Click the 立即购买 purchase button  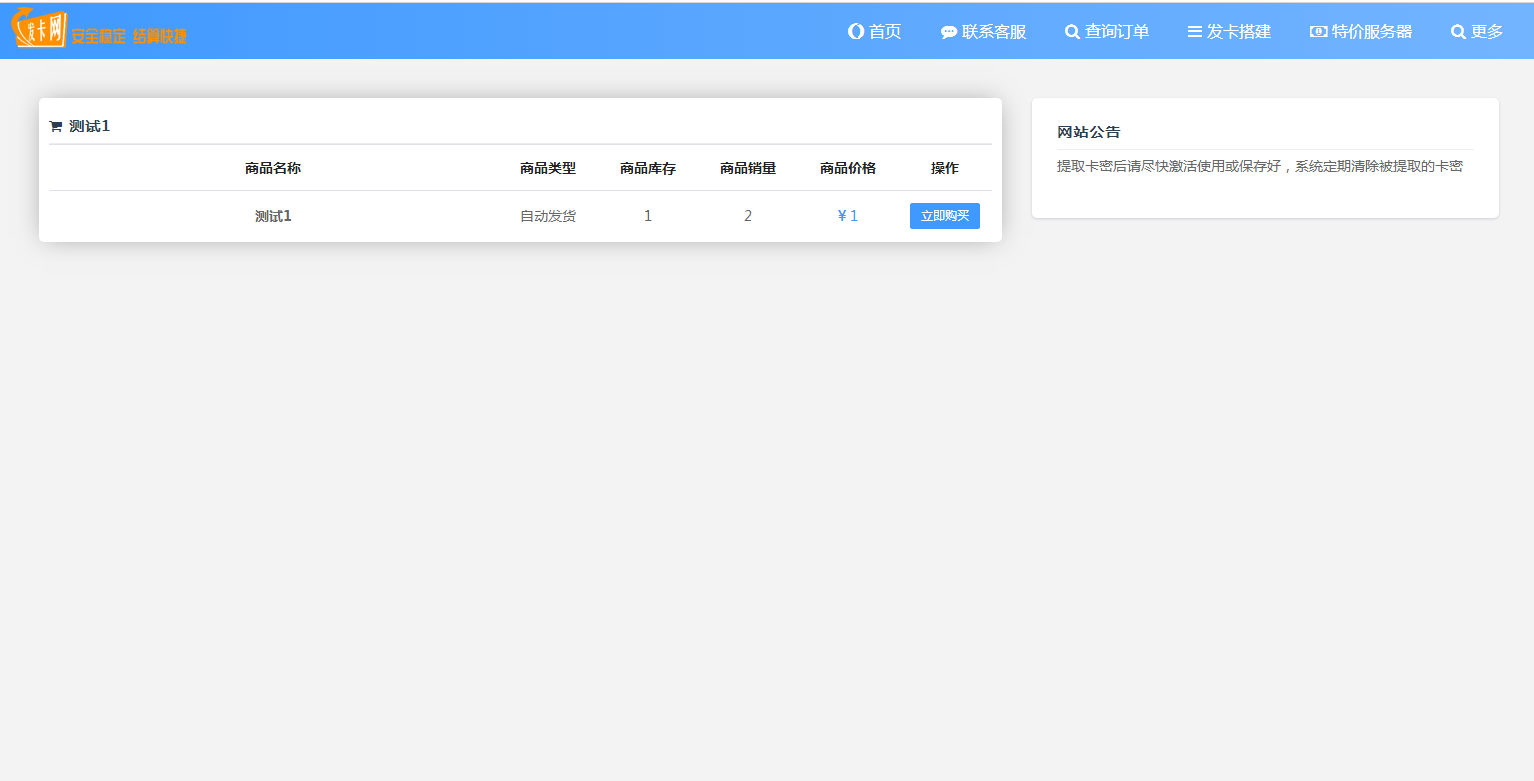944,215
